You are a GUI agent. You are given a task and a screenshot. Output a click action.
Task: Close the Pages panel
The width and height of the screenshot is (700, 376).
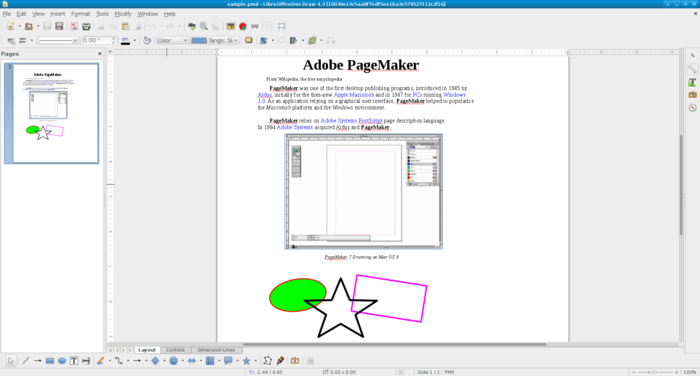coord(100,54)
